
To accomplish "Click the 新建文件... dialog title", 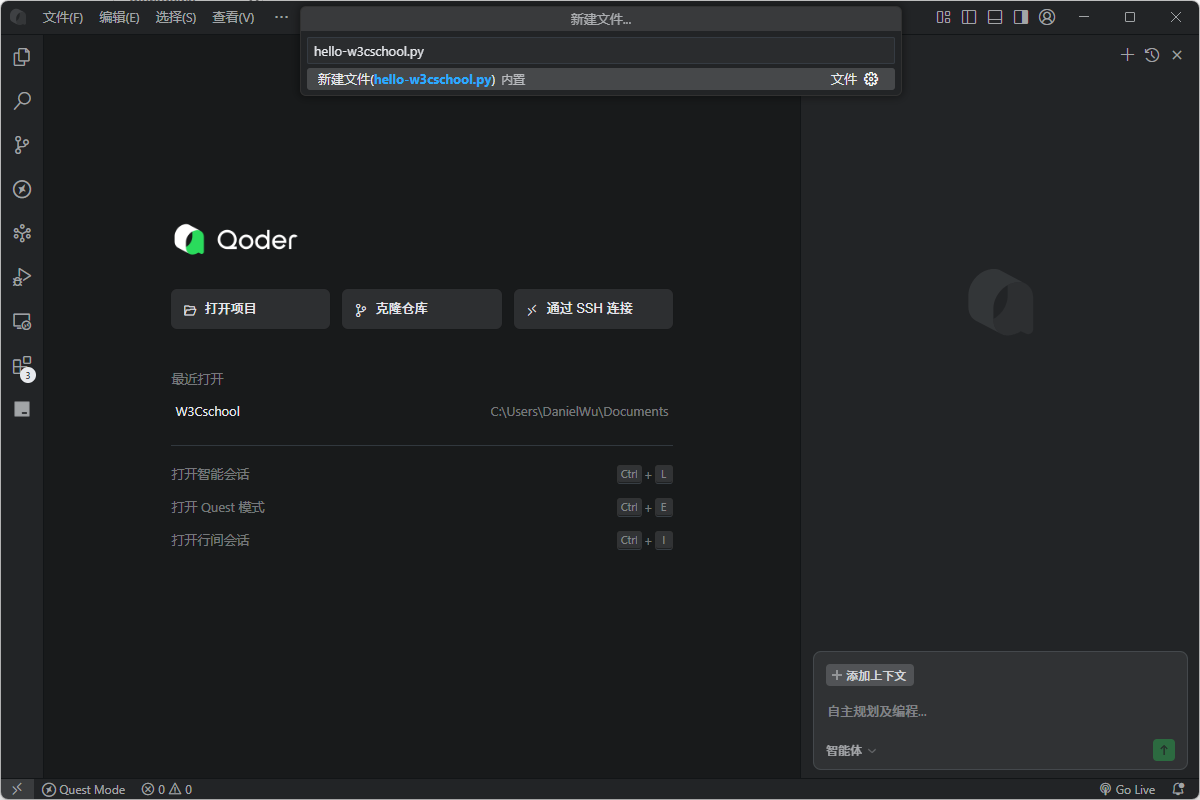I will pyautogui.click(x=601, y=19).
